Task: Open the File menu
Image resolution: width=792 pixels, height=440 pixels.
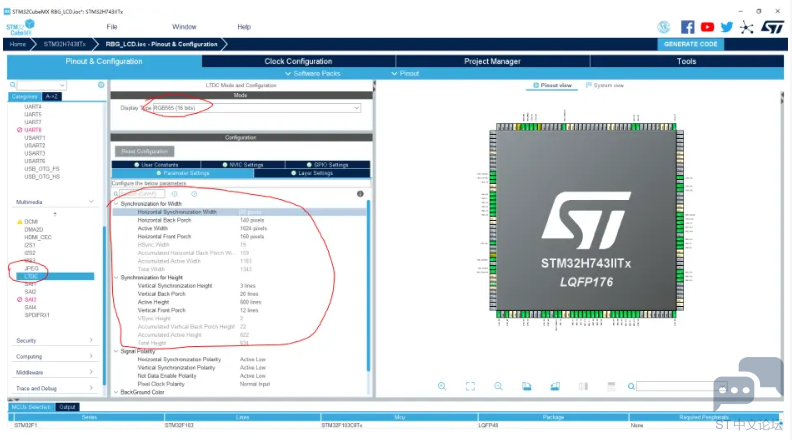Action: click(112, 27)
